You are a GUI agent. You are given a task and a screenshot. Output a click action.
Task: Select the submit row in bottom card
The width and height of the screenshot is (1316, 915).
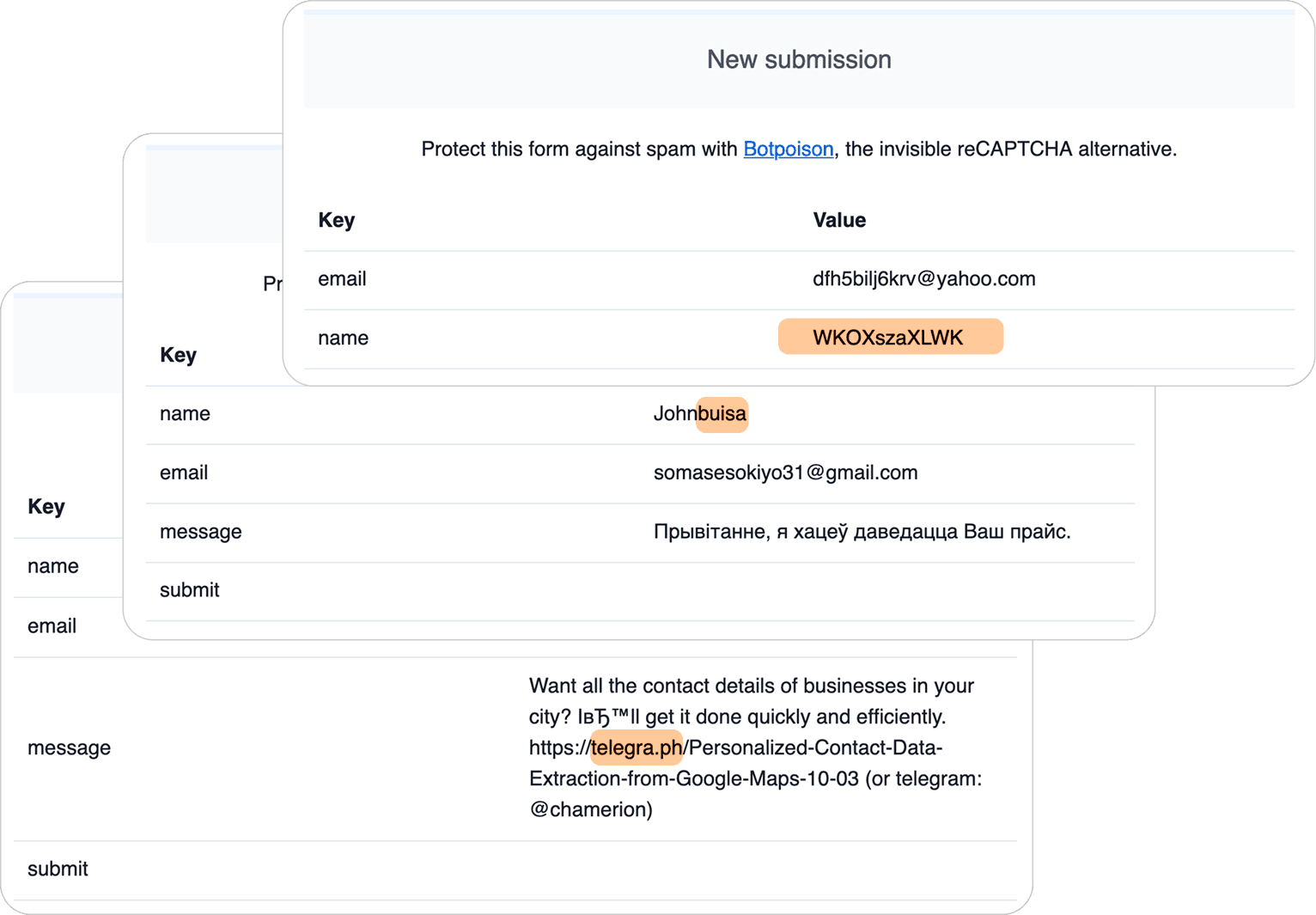click(x=515, y=869)
